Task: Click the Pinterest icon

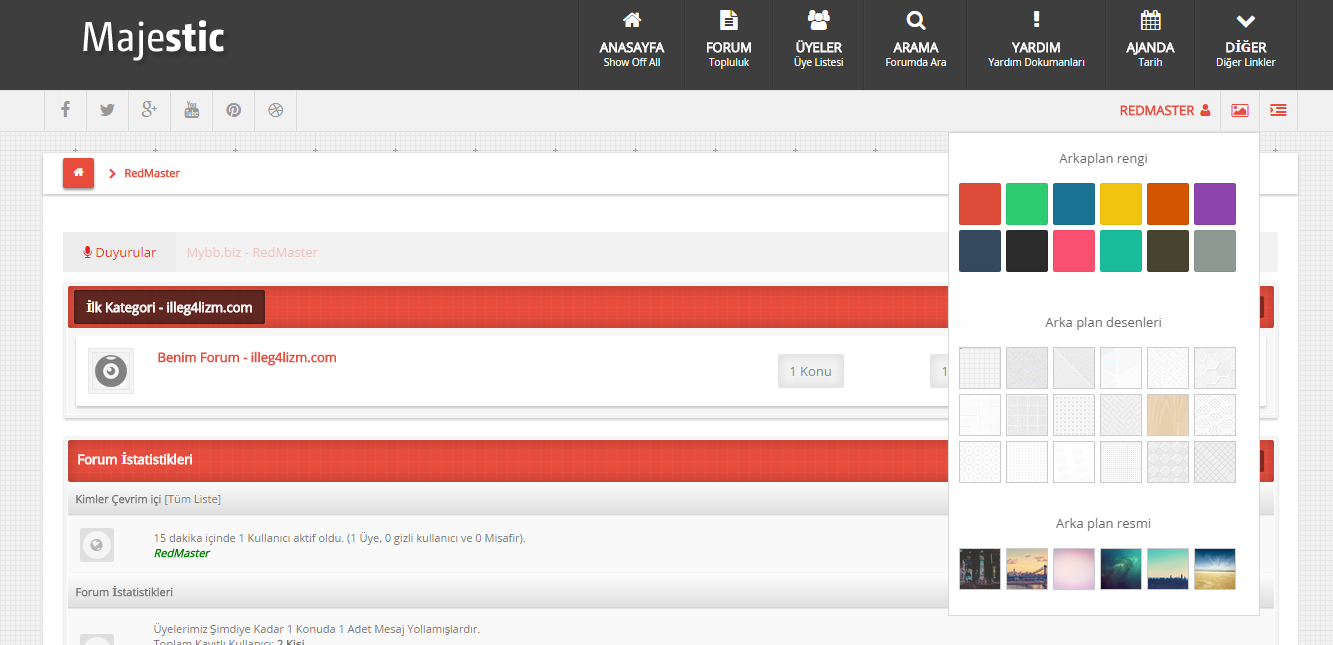Action: pyautogui.click(x=233, y=110)
